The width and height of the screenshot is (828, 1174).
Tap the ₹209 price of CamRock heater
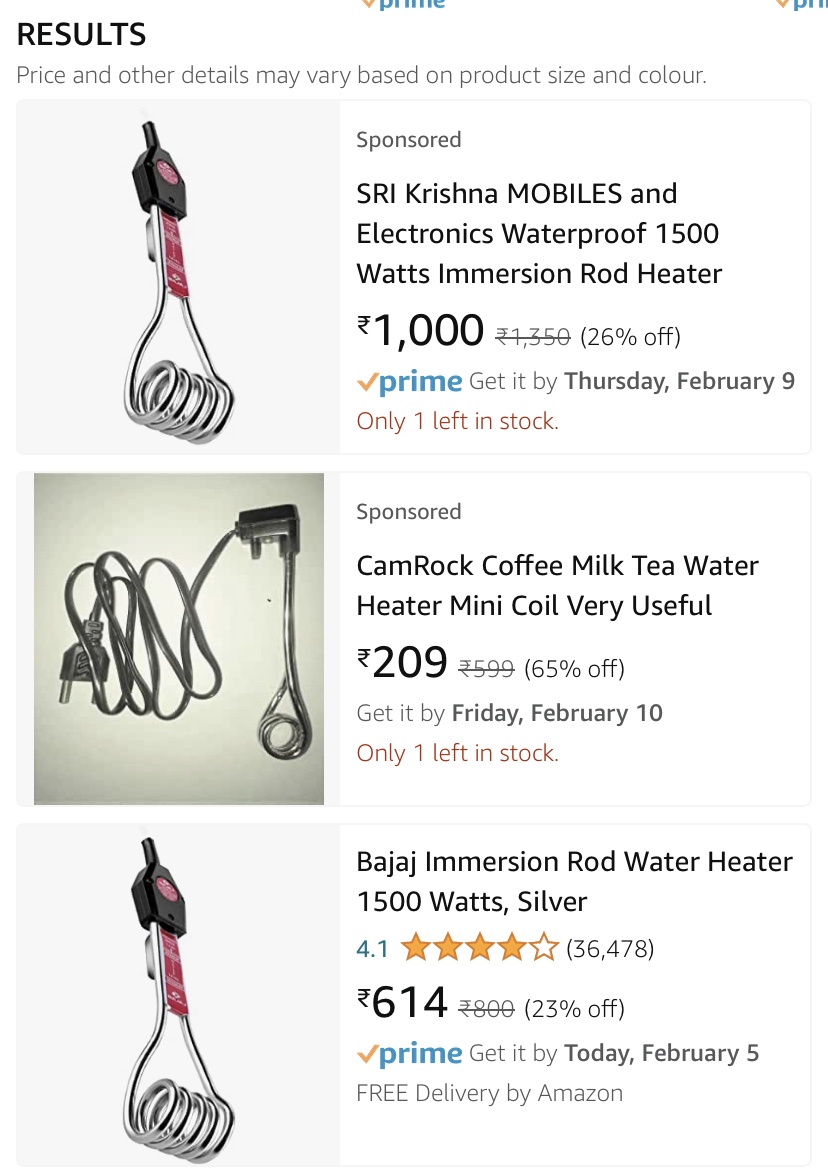(402, 663)
